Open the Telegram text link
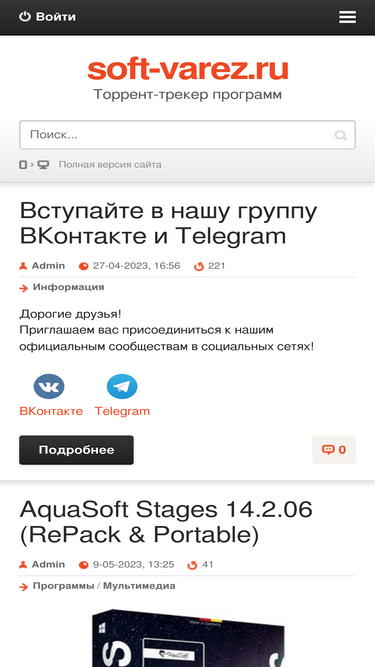375x667 pixels. (x=122, y=411)
